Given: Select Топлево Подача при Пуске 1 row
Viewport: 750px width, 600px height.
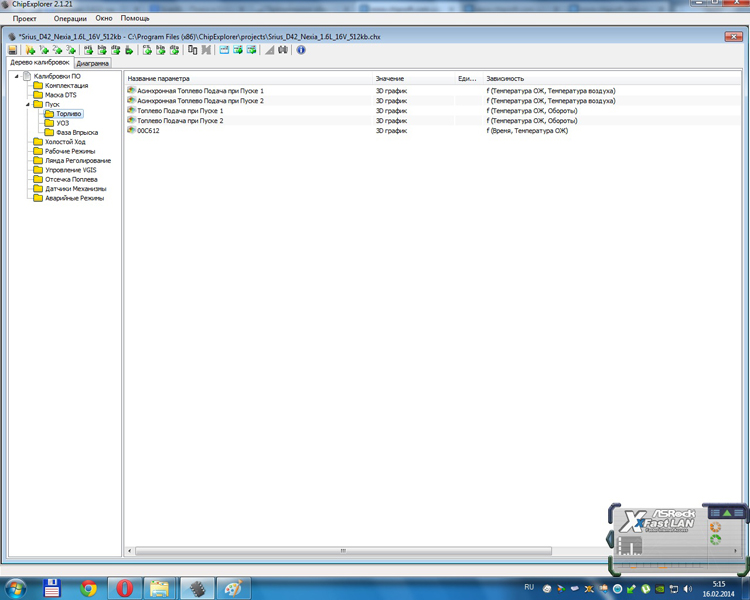Looking at the screenshot, I should (x=180, y=111).
